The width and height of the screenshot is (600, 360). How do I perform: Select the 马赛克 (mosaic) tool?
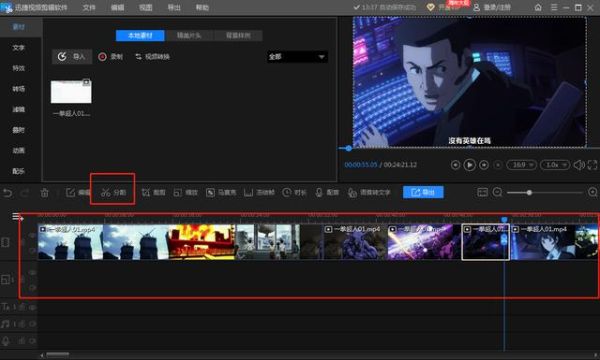[221, 192]
